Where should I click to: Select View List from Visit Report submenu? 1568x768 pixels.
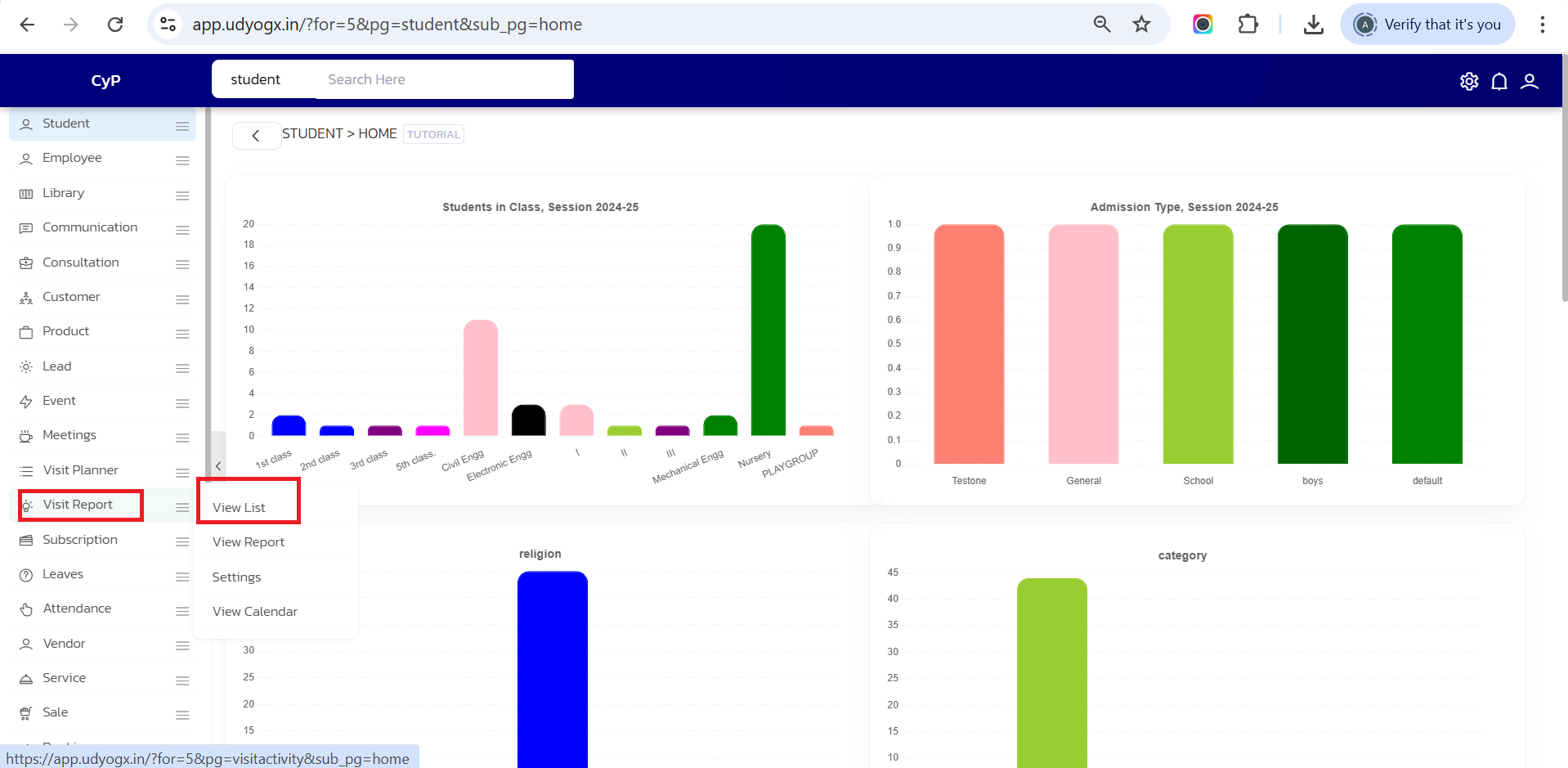[239, 508]
